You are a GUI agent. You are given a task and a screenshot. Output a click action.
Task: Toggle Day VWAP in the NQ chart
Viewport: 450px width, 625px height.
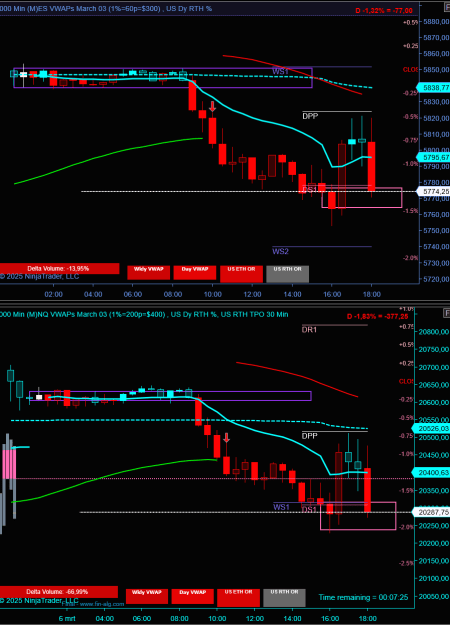(x=193, y=596)
